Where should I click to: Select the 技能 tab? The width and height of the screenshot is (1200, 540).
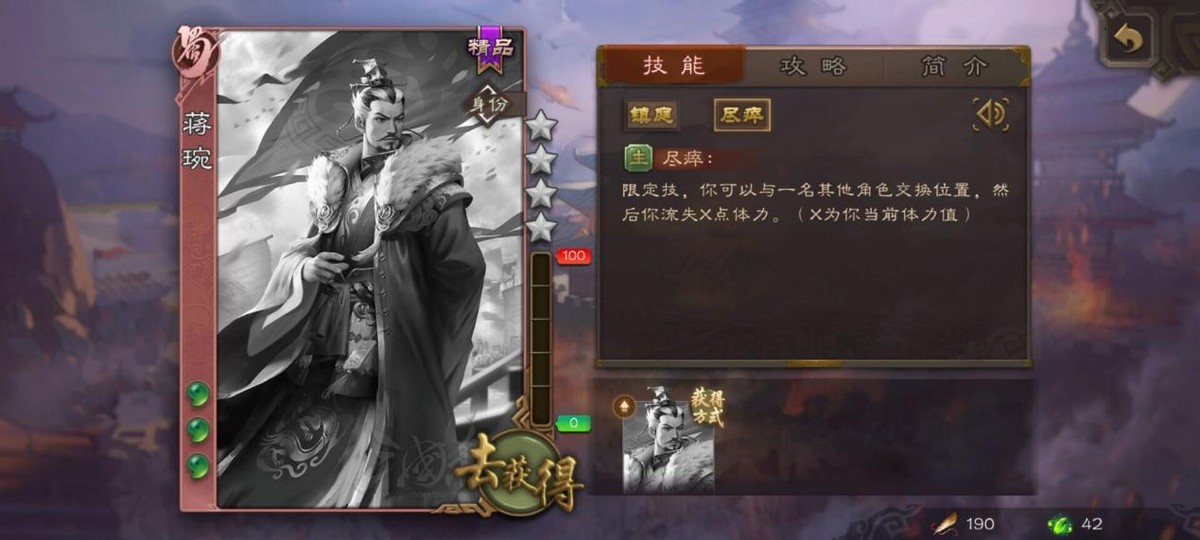pyautogui.click(x=673, y=66)
